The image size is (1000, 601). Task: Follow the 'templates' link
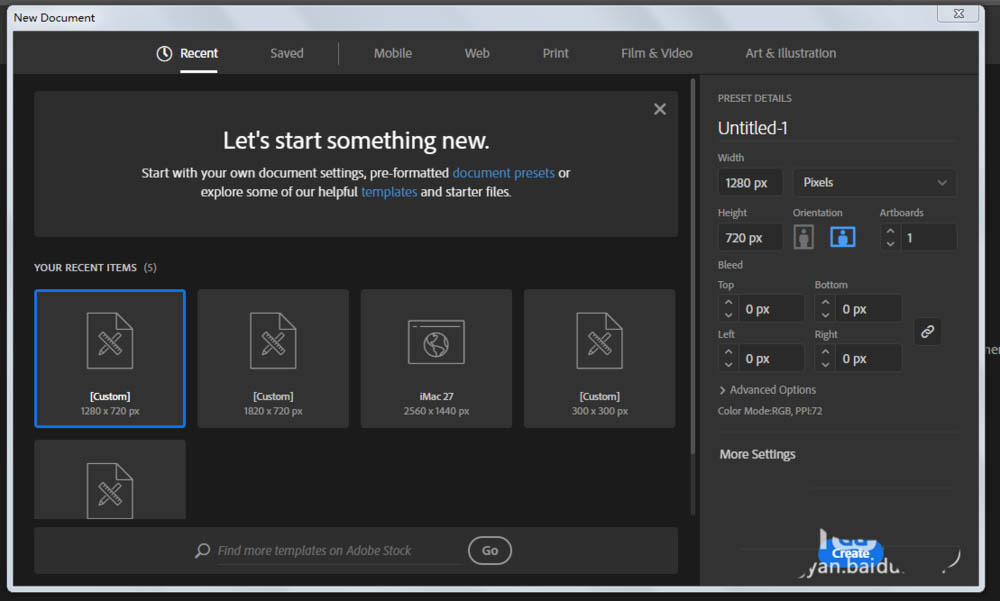click(389, 192)
